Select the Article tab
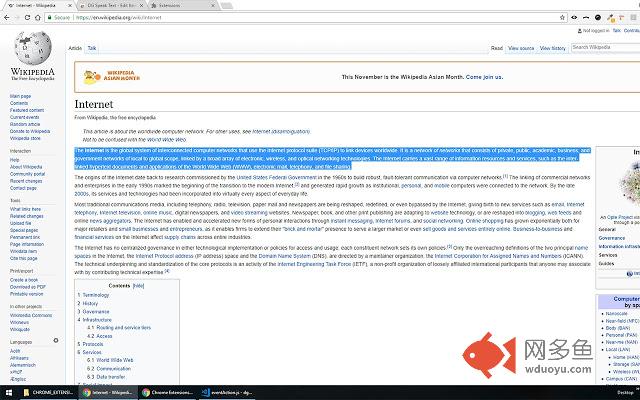This screenshot has height=400, width=640. tap(75, 48)
